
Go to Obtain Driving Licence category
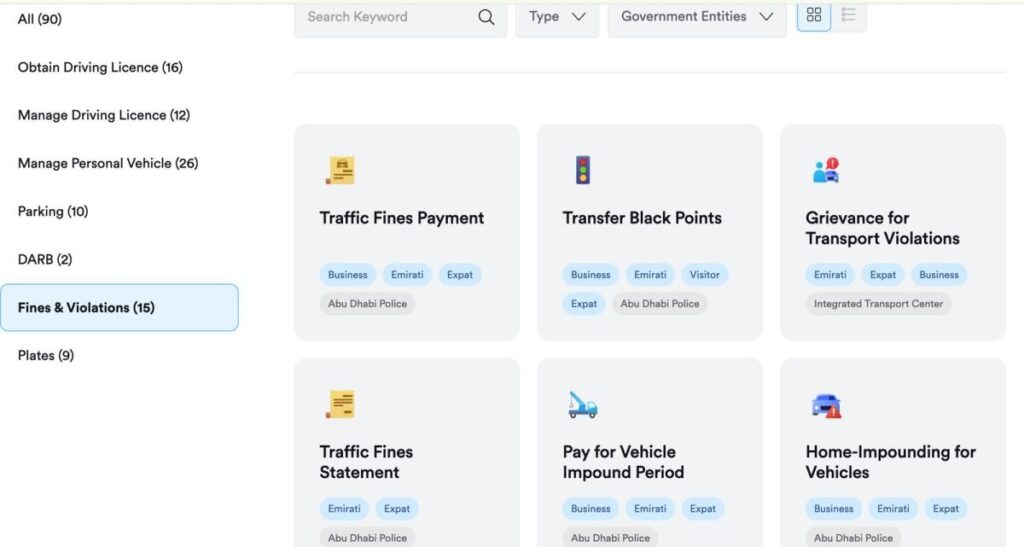[100, 67]
